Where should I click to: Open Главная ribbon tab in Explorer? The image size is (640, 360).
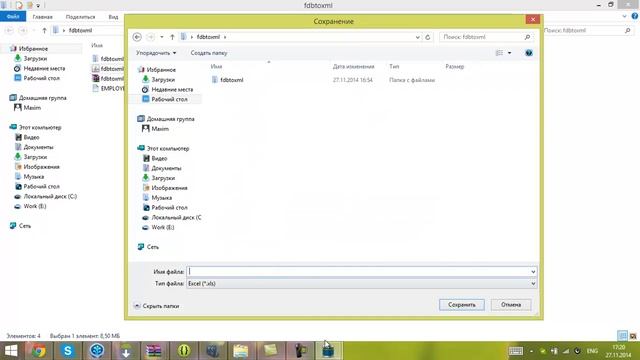(42, 17)
